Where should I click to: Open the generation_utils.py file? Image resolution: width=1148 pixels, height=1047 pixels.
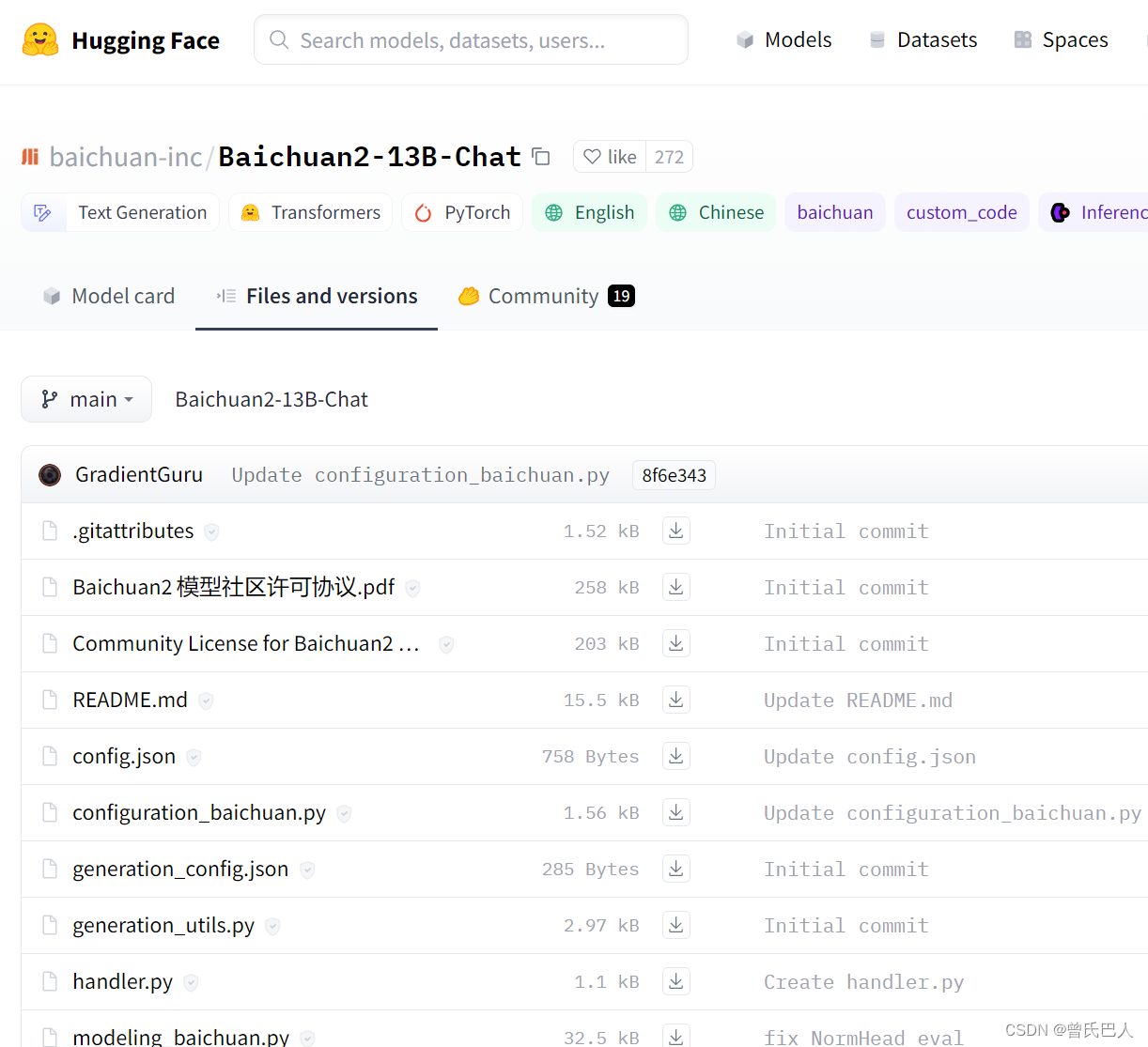coord(163,925)
